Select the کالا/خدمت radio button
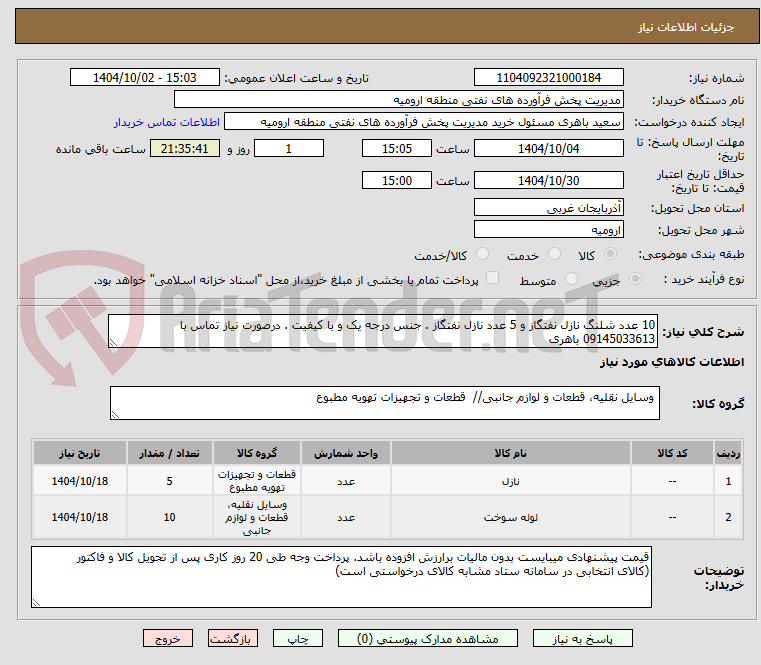Viewport: 761px width, 665px height. click(482, 254)
